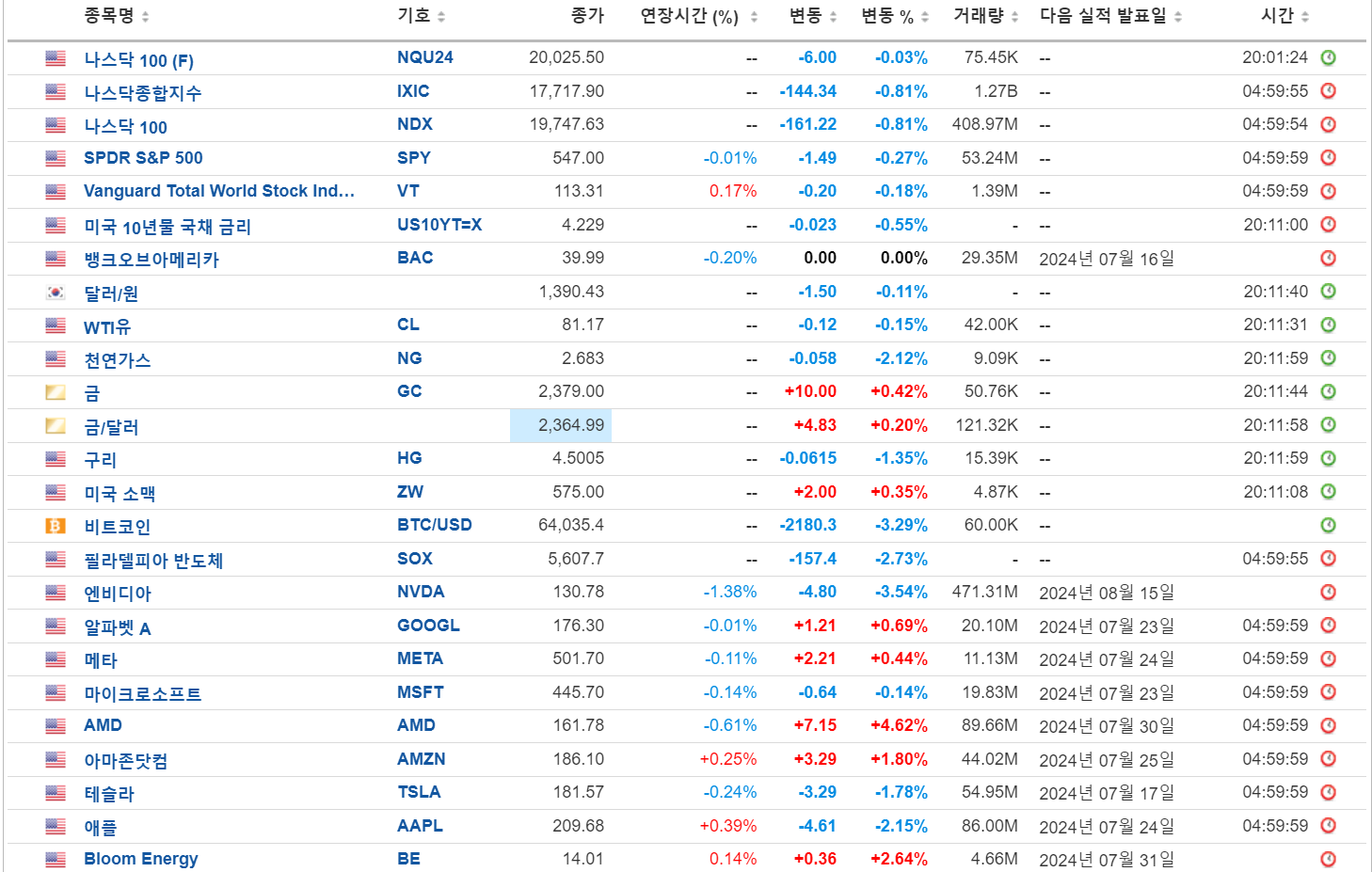The height and width of the screenshot is (872, 1372).
Task: Click the NVDA earnings date 2024년 08월 15일
Action: (x=1107, y=593)
